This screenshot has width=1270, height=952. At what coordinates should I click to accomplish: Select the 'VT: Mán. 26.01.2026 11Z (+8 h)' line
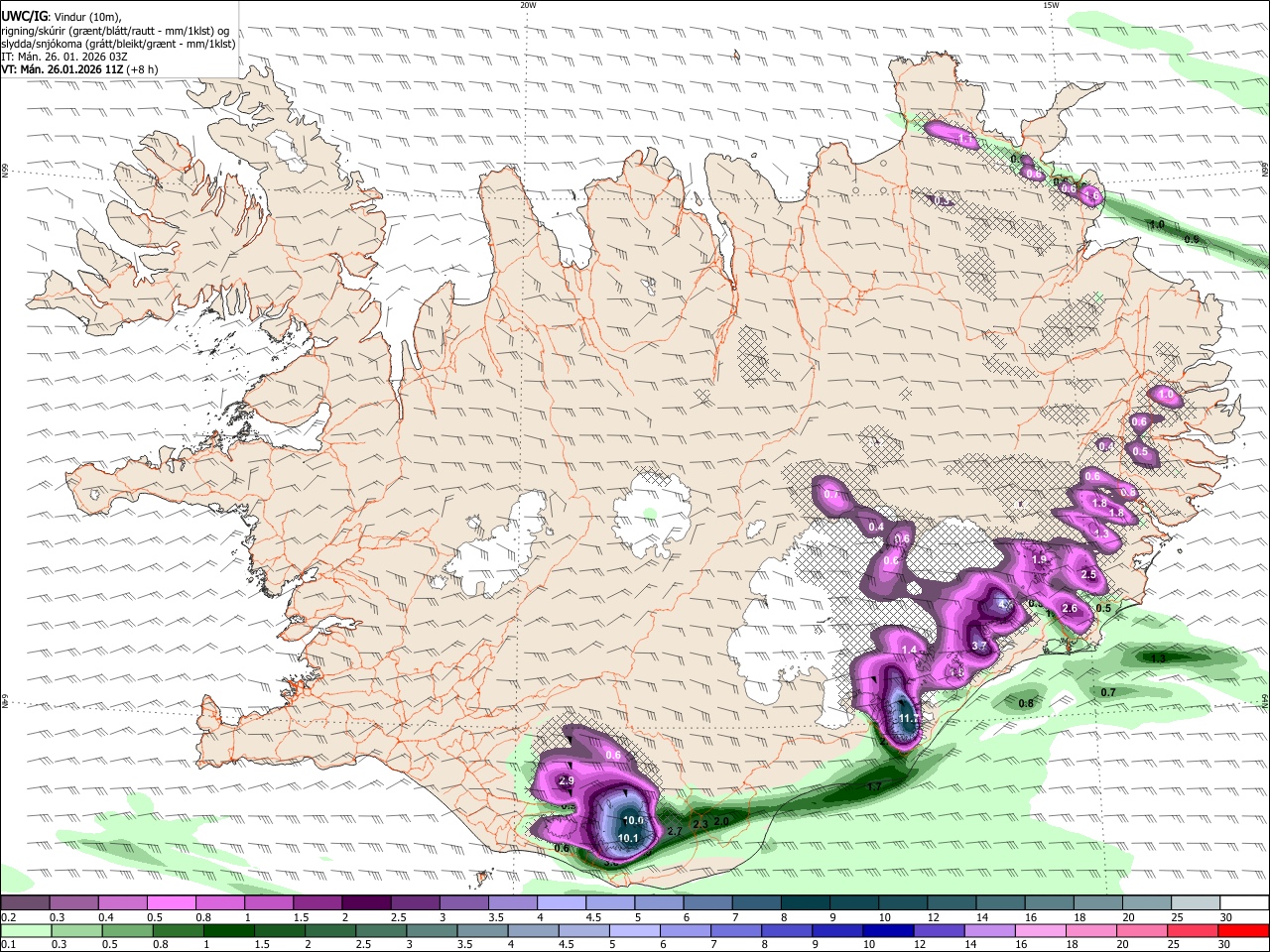(x=79, y=69)
